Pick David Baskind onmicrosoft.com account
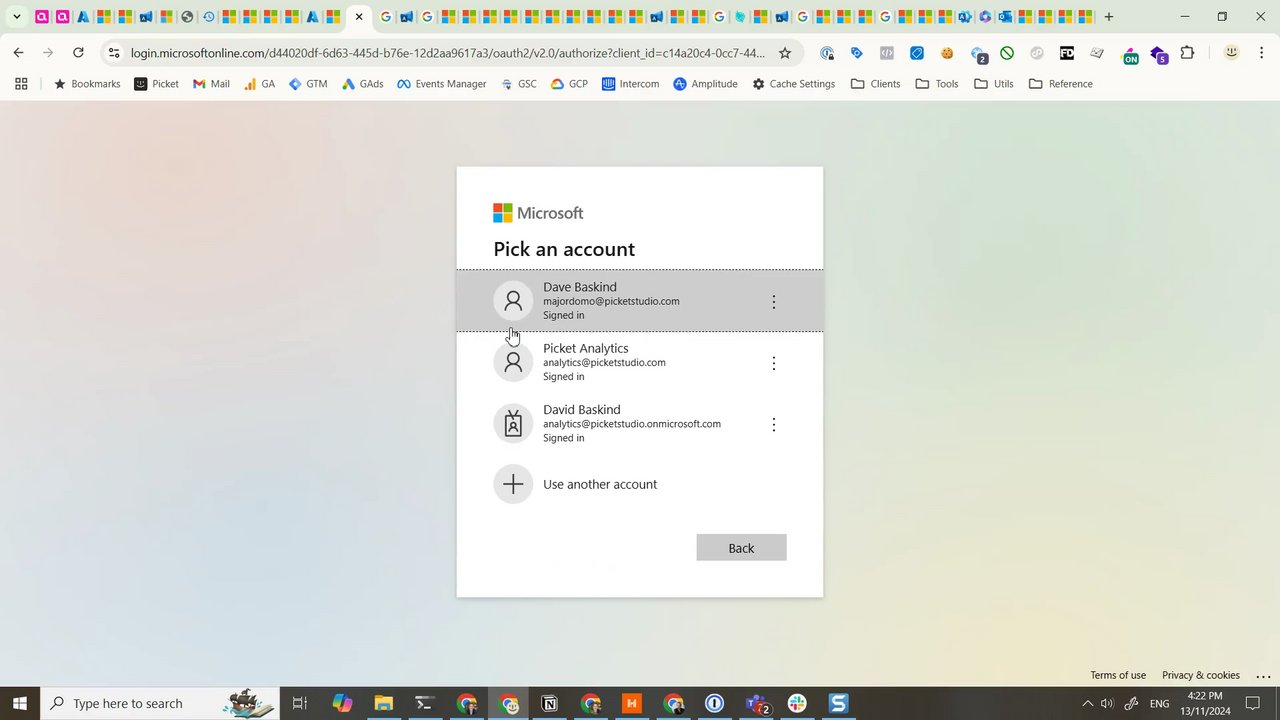The width and height of the screenshot is (1280, 720). point(640,423)
